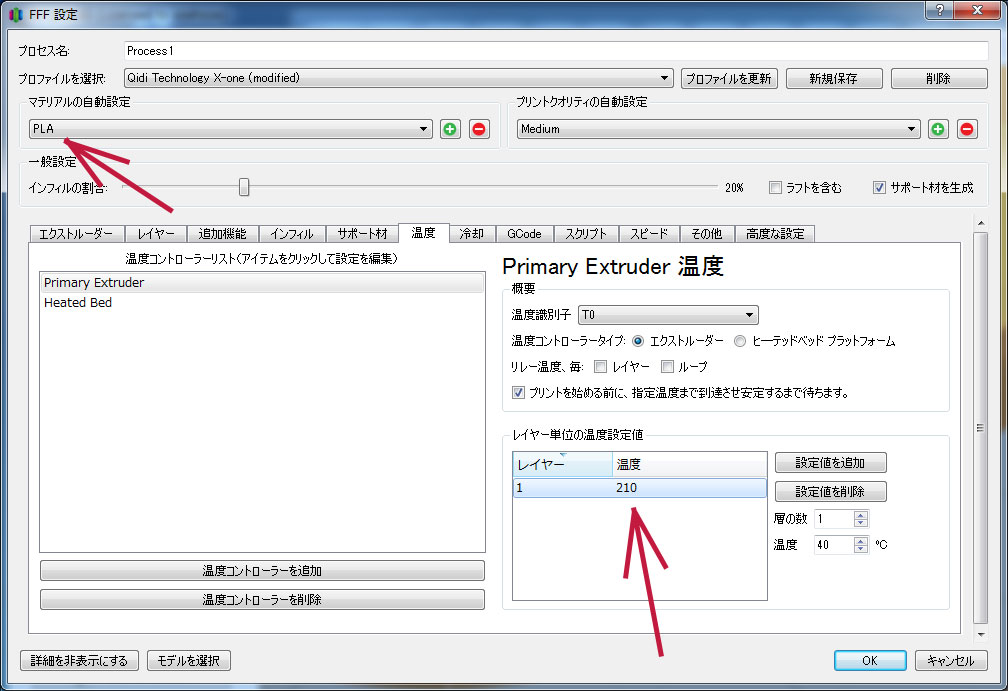Image resolution: width=1008 pixels, height=691 pixels.
Task: Enable the ラフトを含む checkbox
Action: coord(776,187)
